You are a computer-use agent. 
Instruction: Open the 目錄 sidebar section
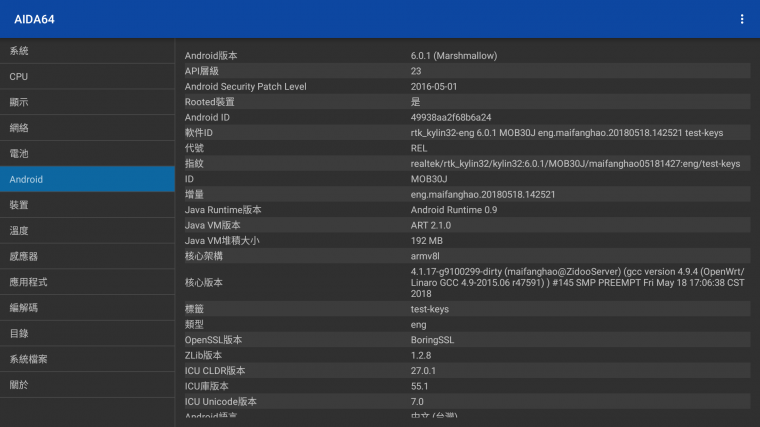tap(87, 333)
